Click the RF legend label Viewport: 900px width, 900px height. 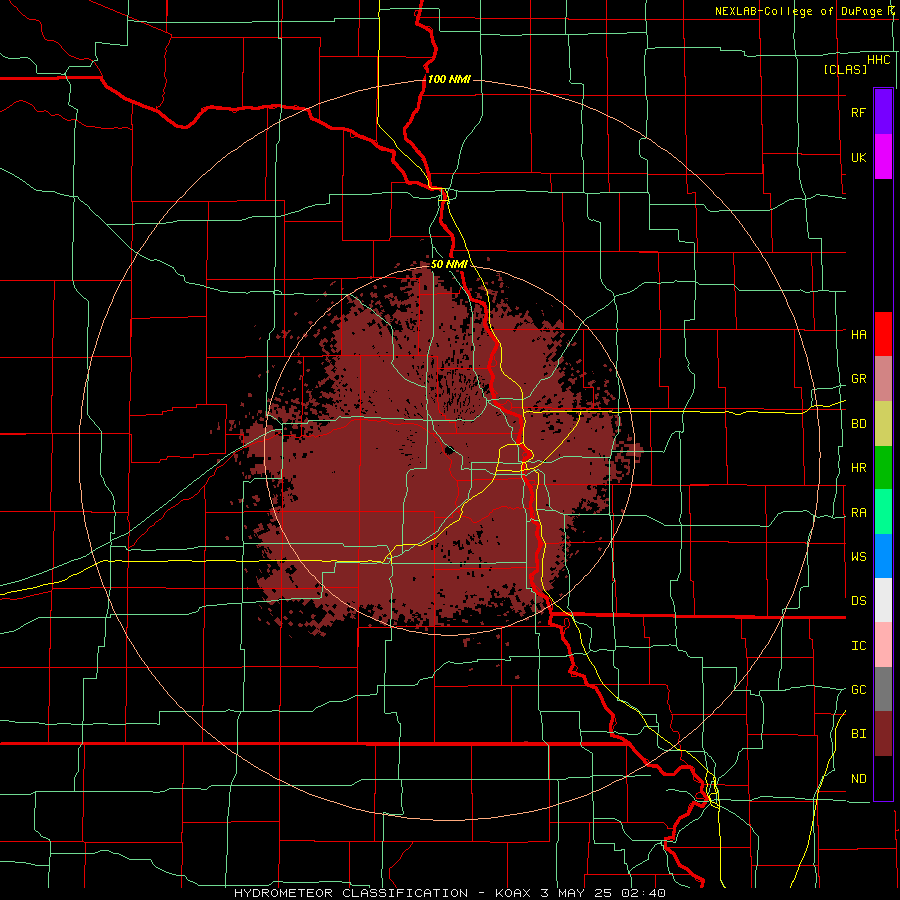point(858,112)
